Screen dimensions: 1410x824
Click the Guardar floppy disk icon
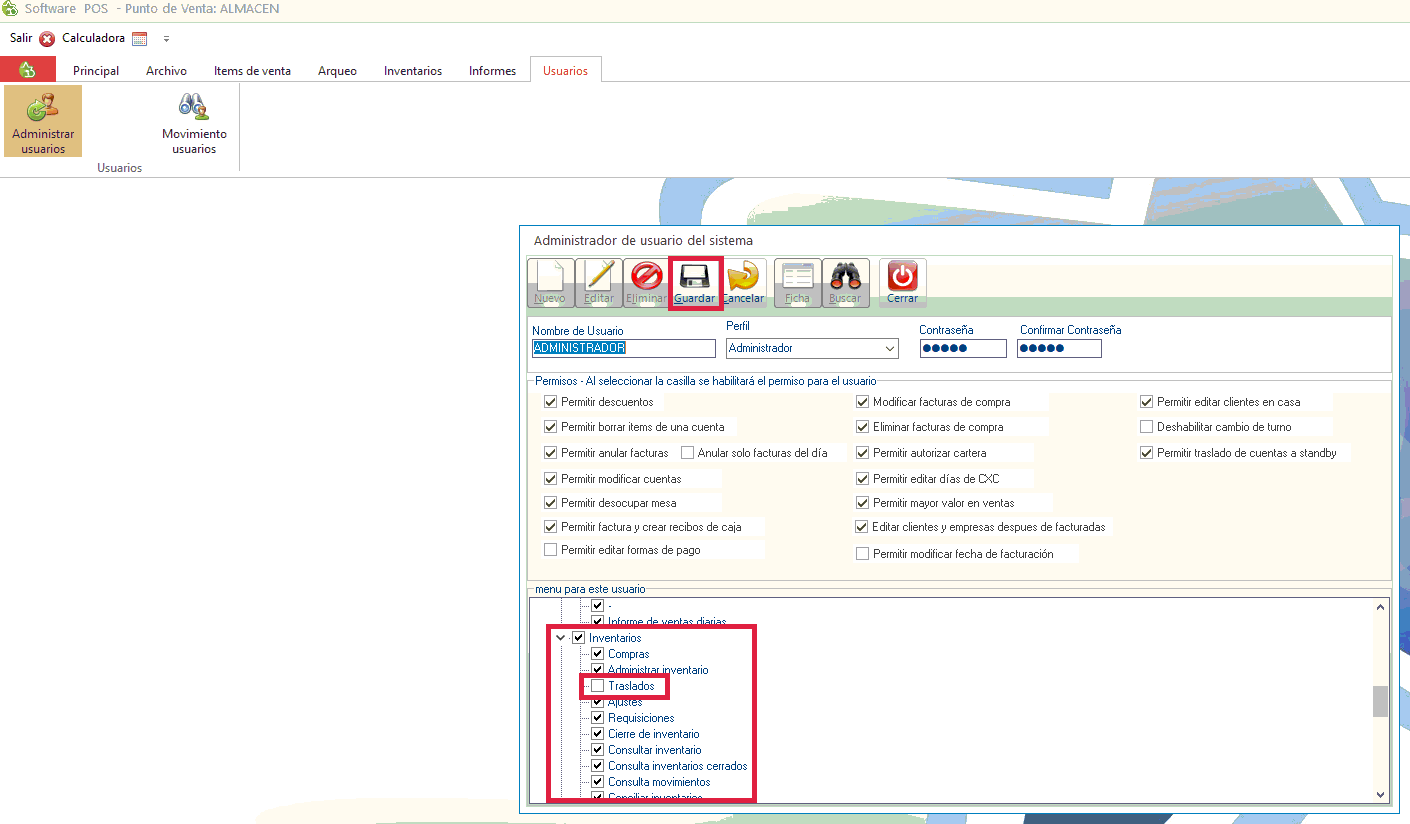(694, 276)
